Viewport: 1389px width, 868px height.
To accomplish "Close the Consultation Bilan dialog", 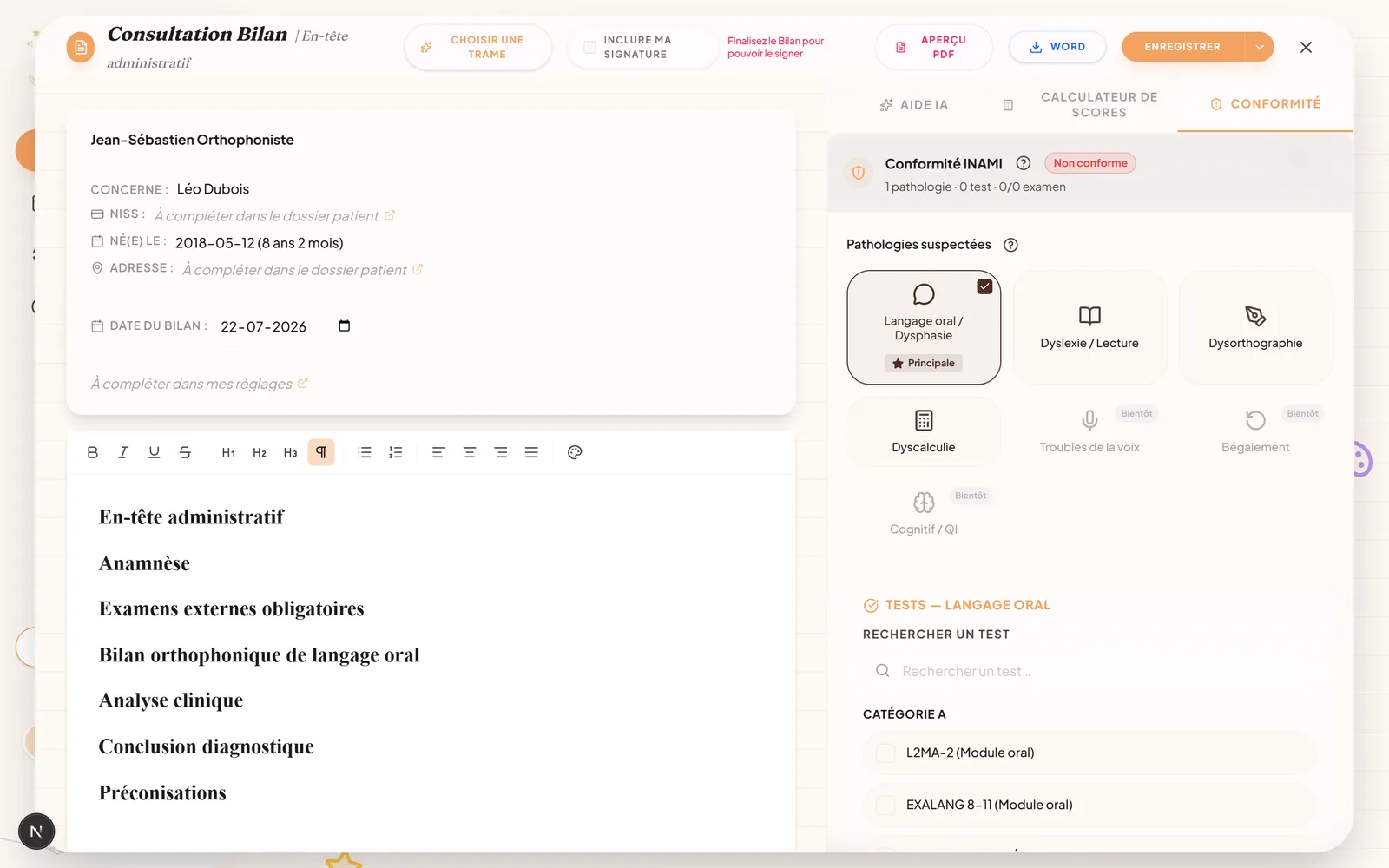I will point(1306,47).
